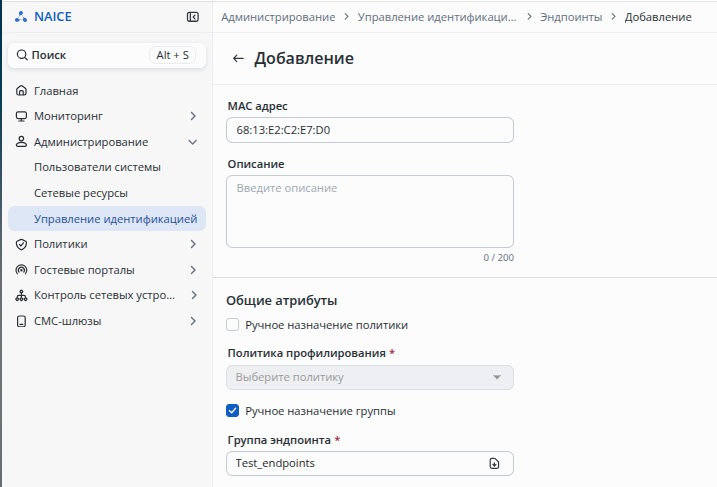Expand the Контроль сетевых устройств chevron
This screenshot has width=717, height=487.
(193, 295)
